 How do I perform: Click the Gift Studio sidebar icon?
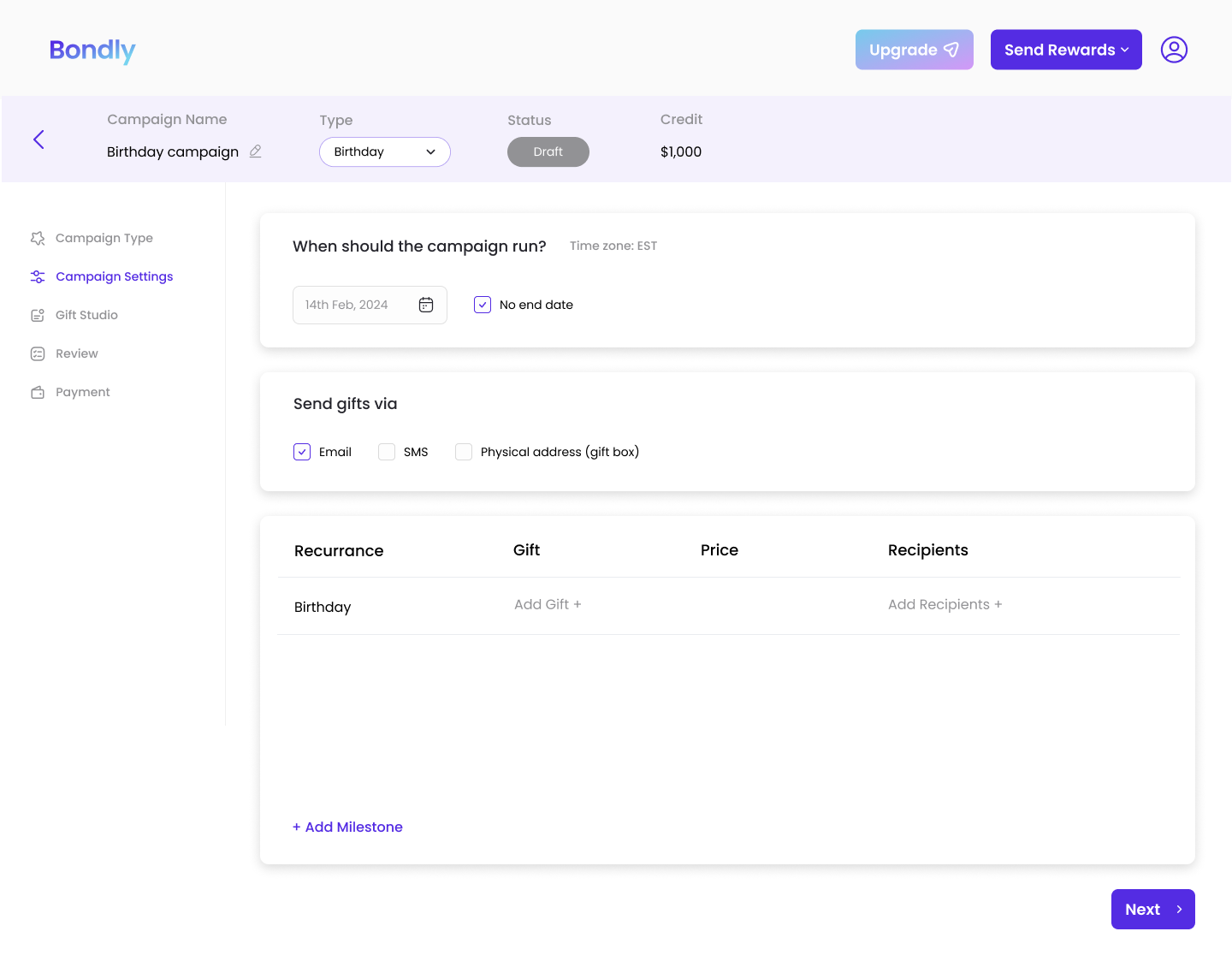click(38, 315)
